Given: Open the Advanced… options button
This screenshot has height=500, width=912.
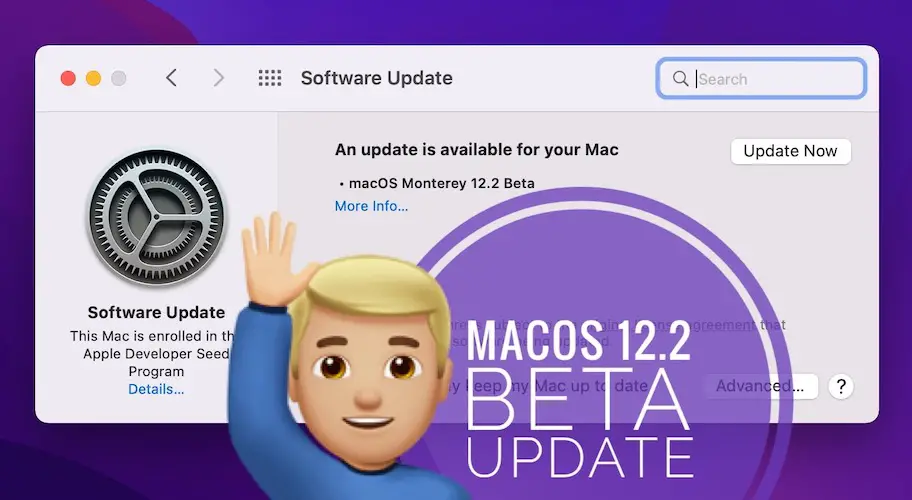Looking at the screenshot, I should [760, 386].
